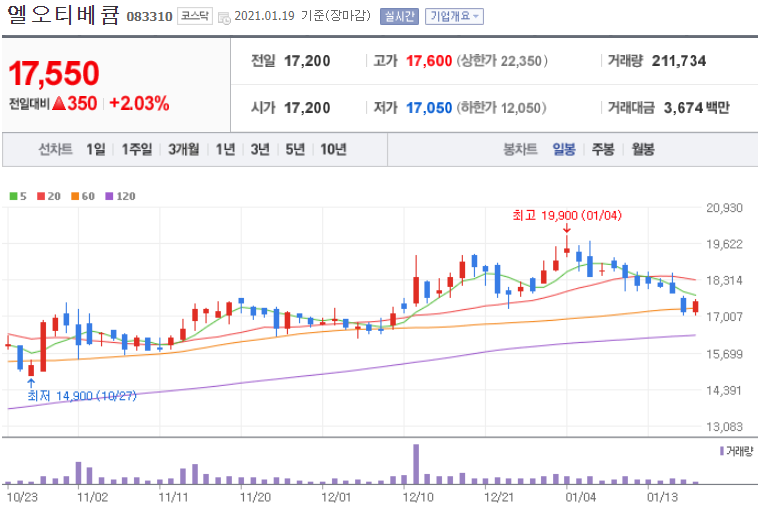Viewport: 758px width, 509px height.
Task: Switch to the 일봉 daily candle chart
Action: pos(564,149)
